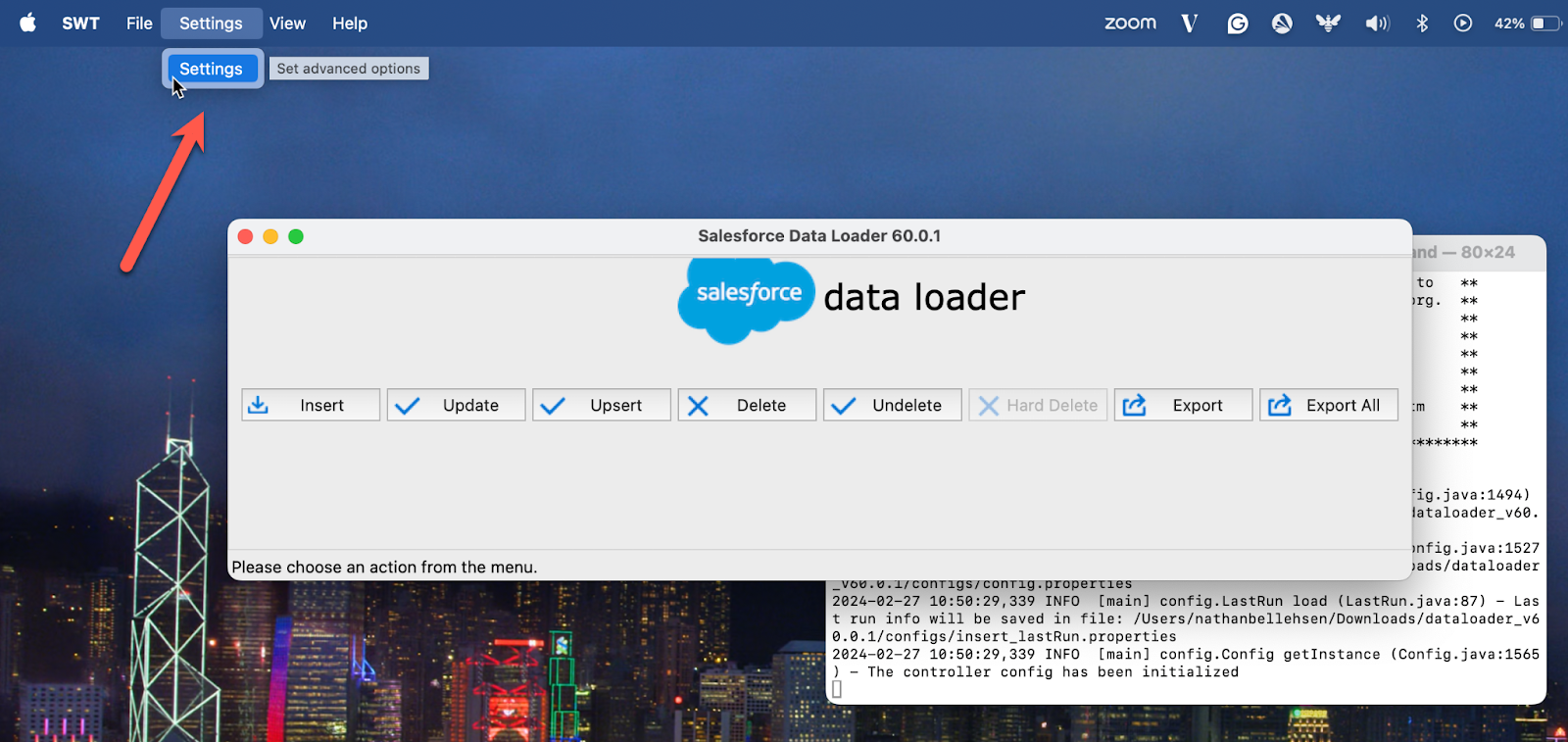Click the Upsert button label

tap(615, 405)
